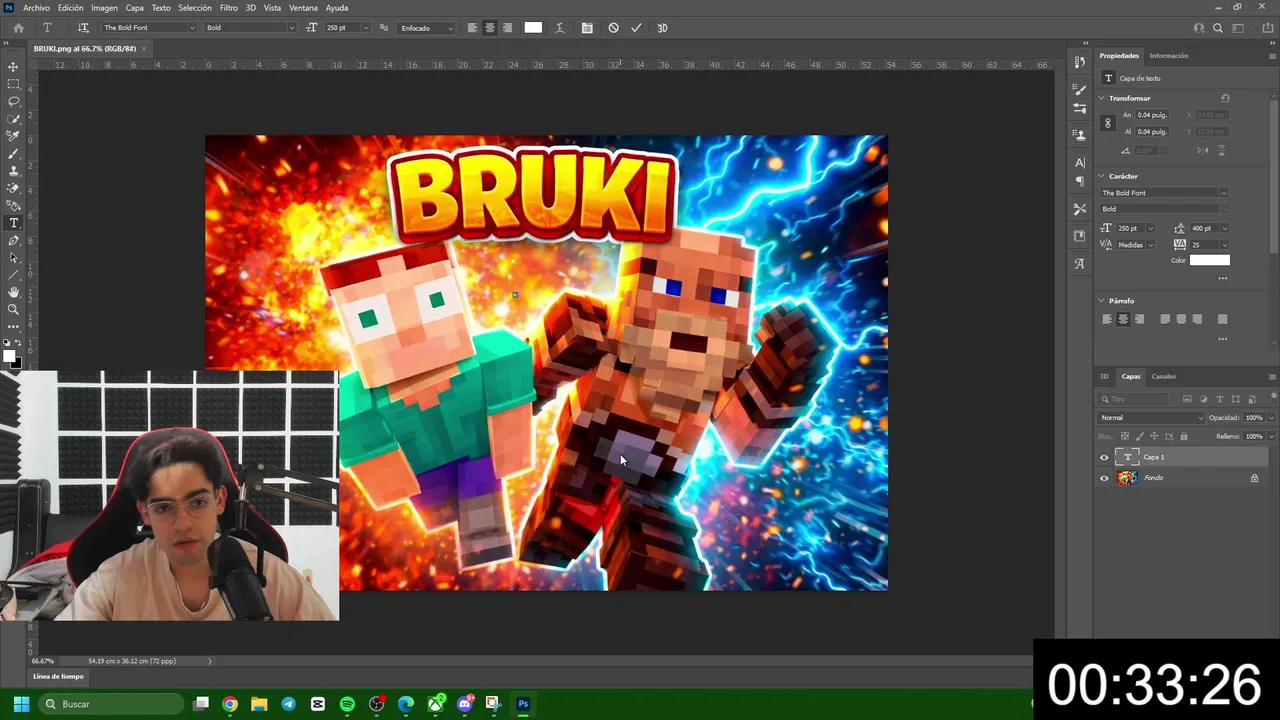
Task: Commit current text edits checkmark
Action: click(636, 28)
